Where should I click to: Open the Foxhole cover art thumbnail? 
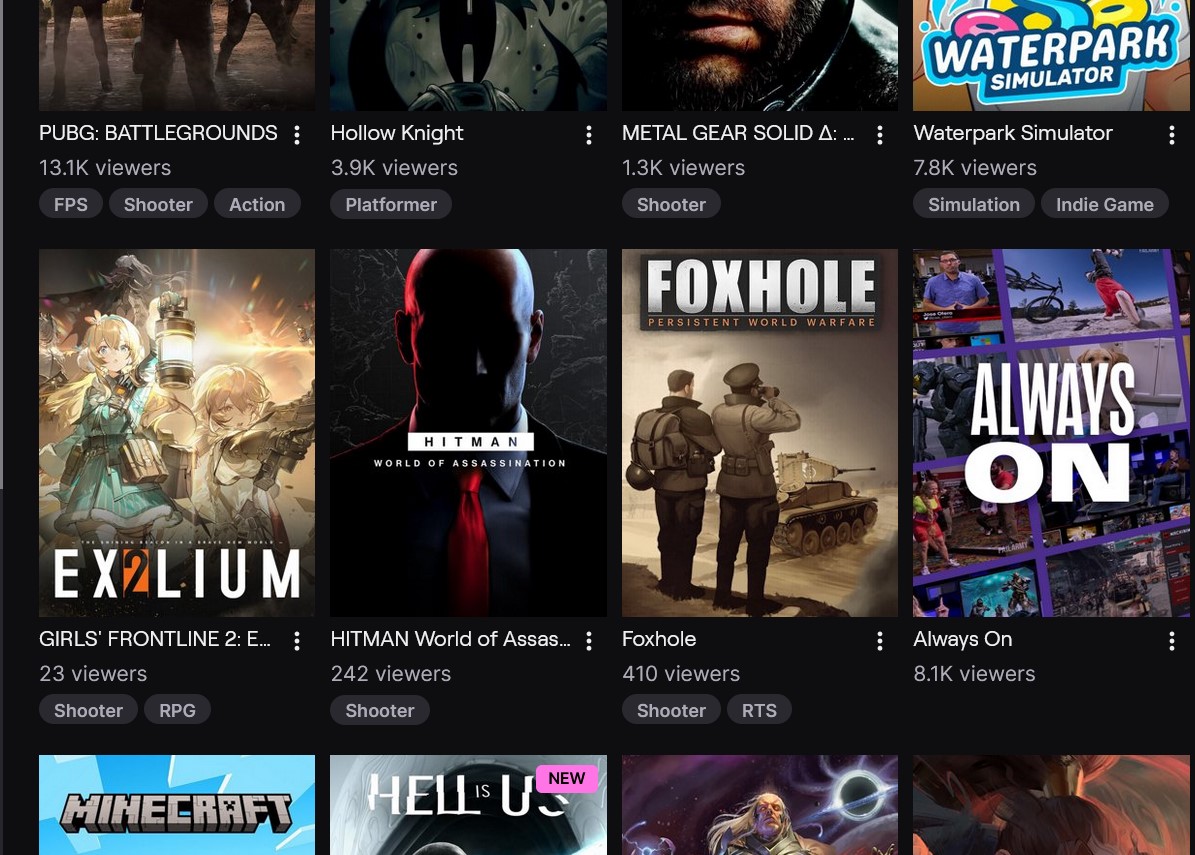coord(760,433)
